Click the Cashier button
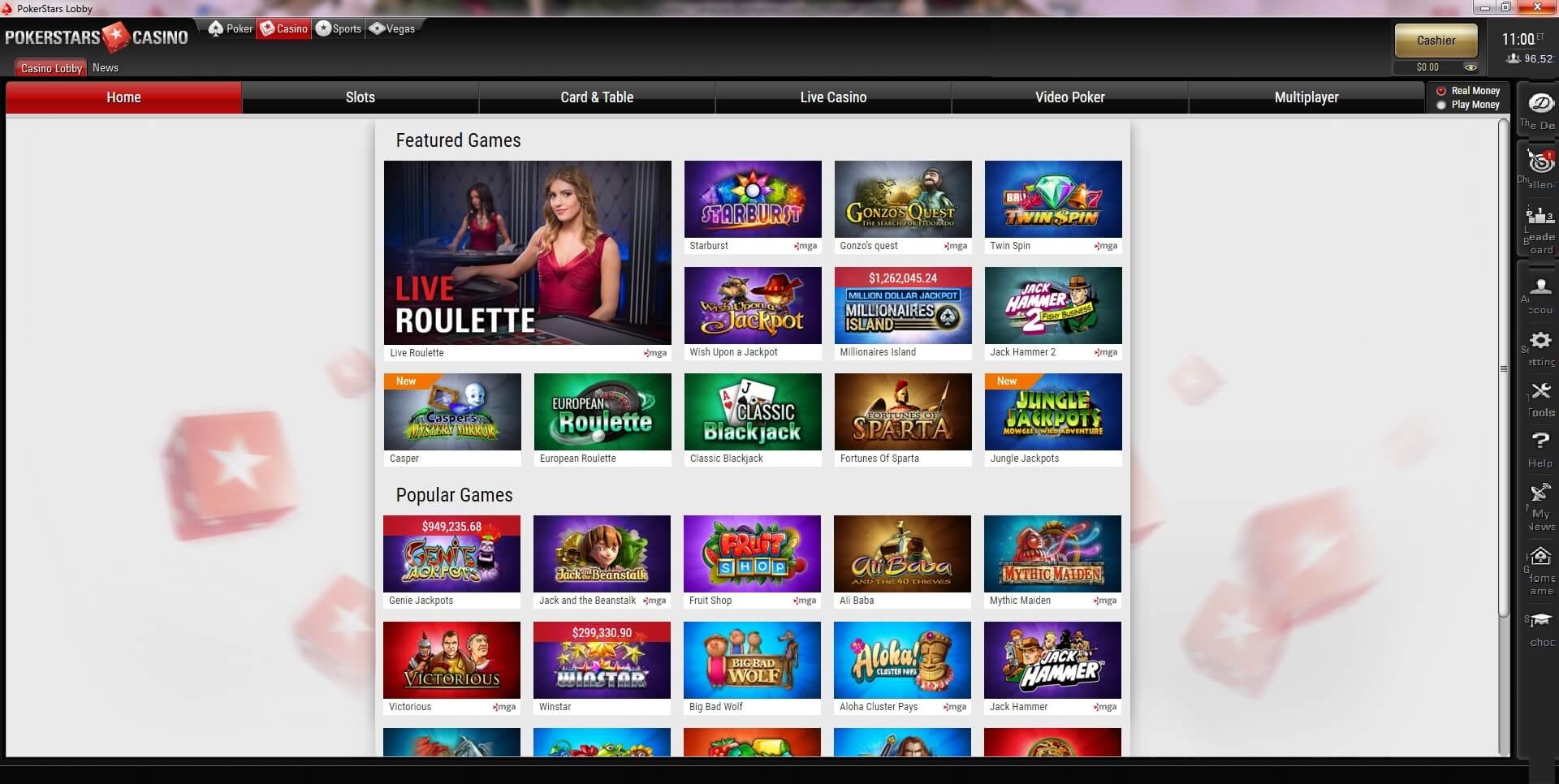This screenshot has width=1559, height=784. [1436, 41]
